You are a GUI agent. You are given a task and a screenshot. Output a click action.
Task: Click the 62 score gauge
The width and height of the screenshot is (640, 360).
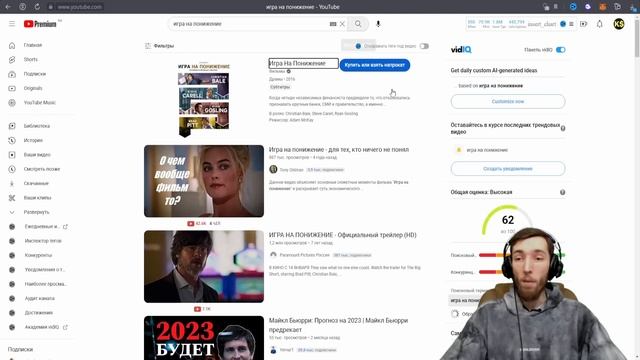tap(507, 221)
